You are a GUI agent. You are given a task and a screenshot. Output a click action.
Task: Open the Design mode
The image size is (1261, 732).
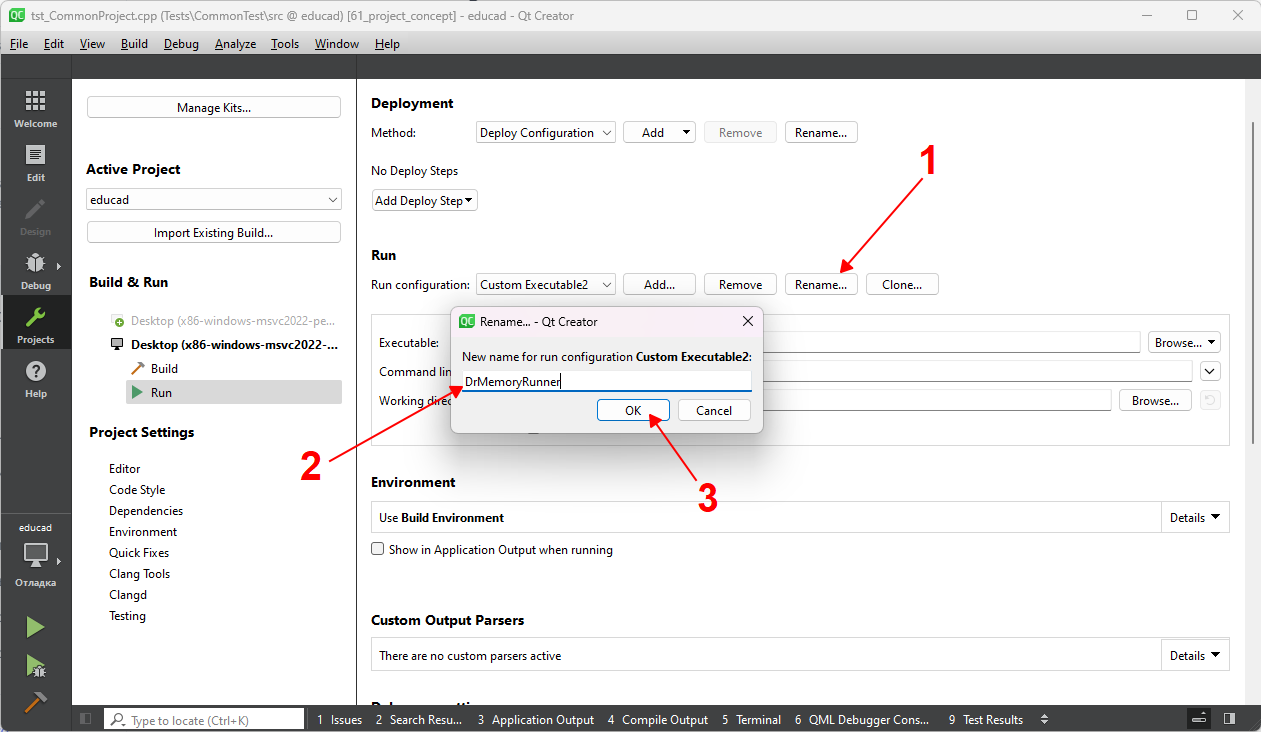click(35, 216)
